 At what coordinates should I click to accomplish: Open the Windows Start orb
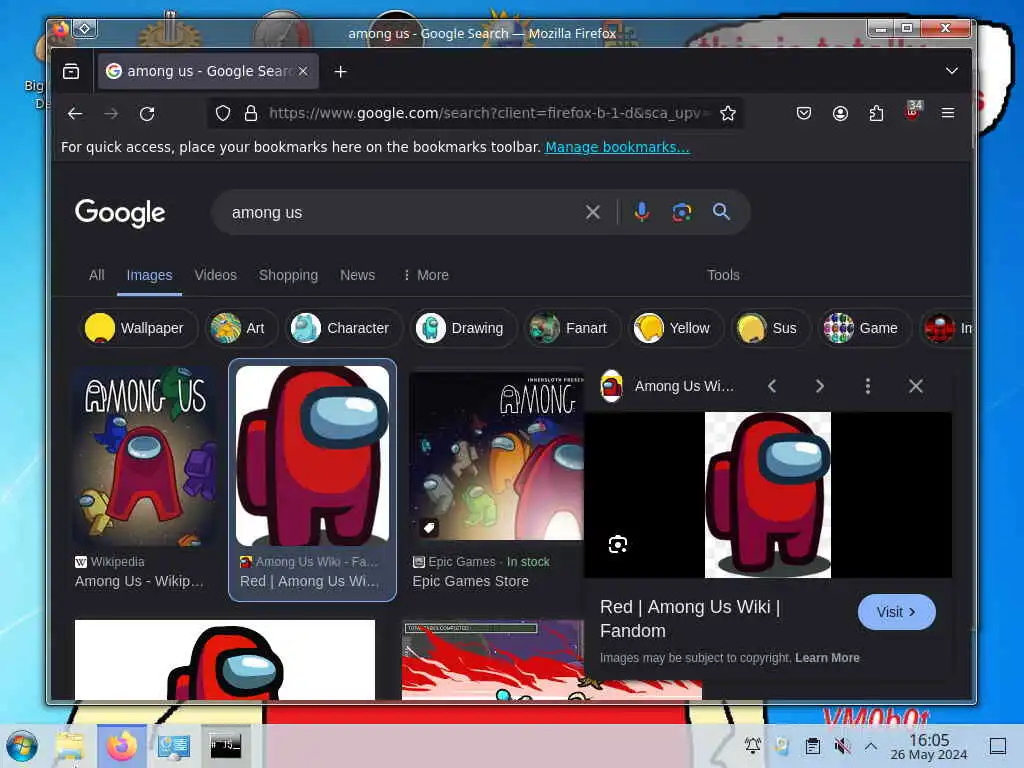[x=22, y=746]
